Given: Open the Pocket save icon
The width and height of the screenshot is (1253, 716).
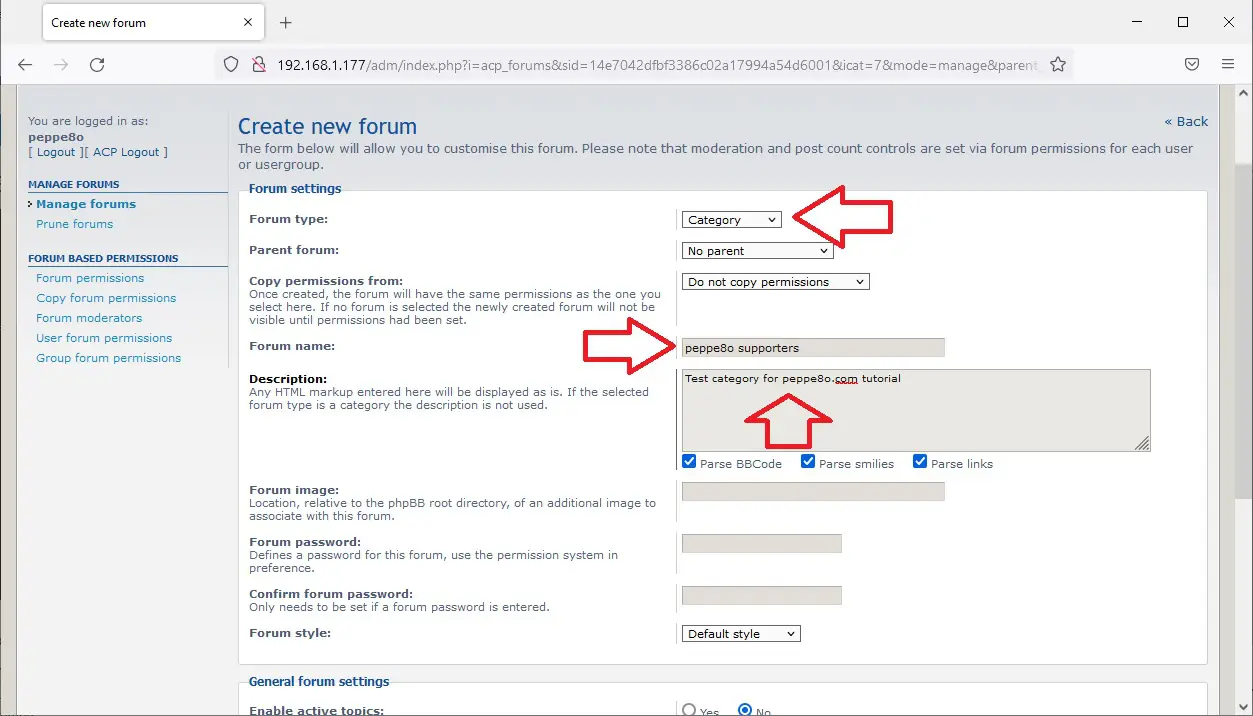Looking at the screenshot, I should coord(1192,64).
